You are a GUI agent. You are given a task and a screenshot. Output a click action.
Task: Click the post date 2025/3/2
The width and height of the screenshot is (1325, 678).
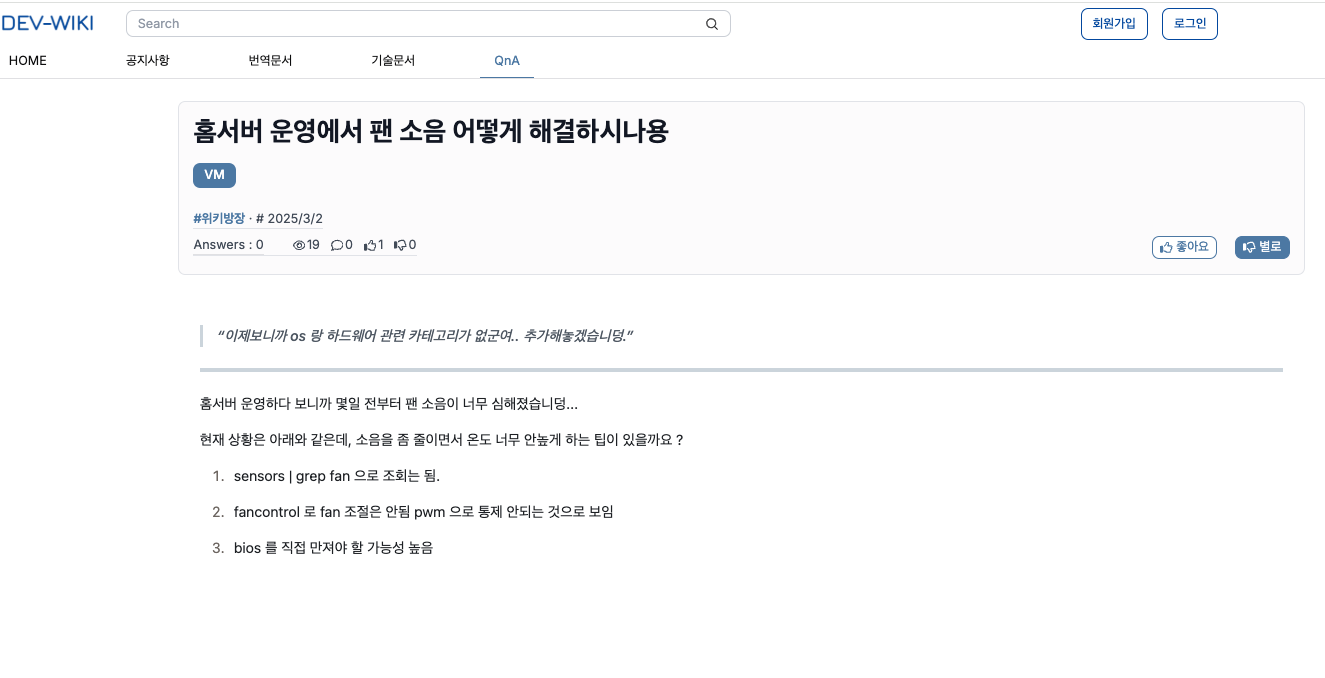[295, 218]
